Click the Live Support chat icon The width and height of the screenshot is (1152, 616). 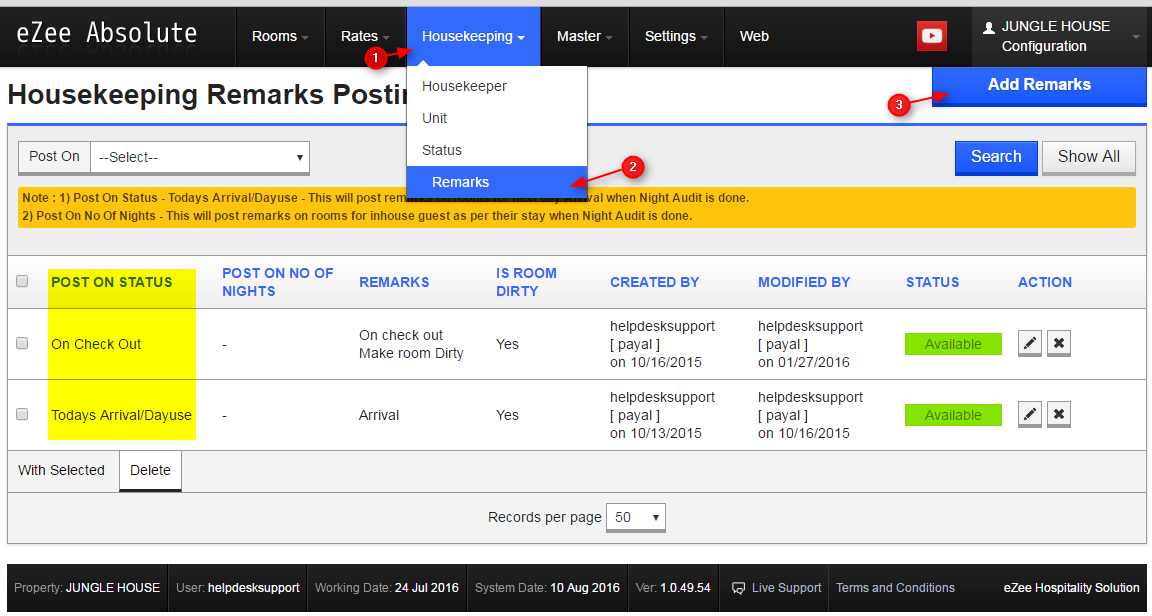click(737, 588)
